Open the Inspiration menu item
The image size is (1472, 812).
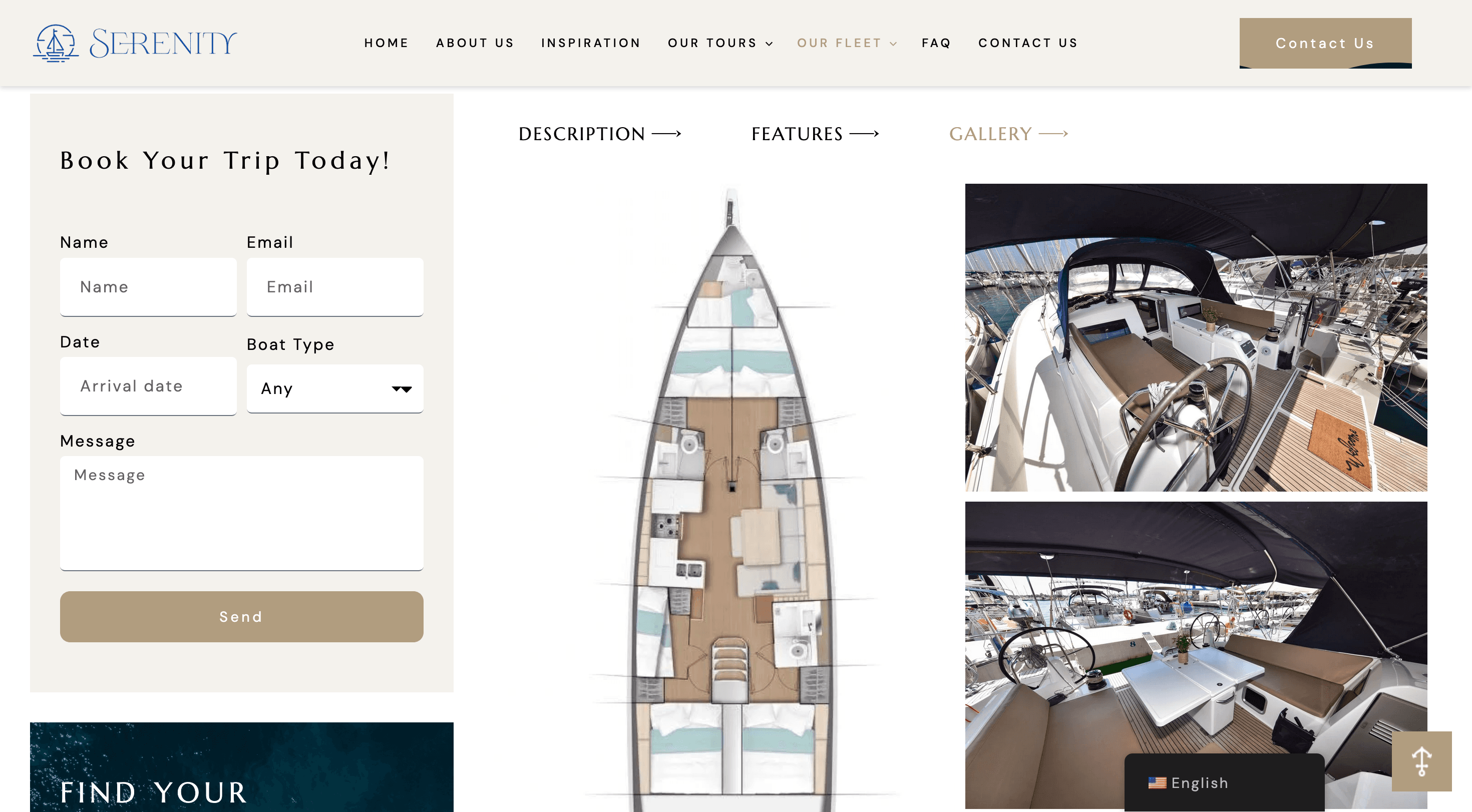point(591,43)
